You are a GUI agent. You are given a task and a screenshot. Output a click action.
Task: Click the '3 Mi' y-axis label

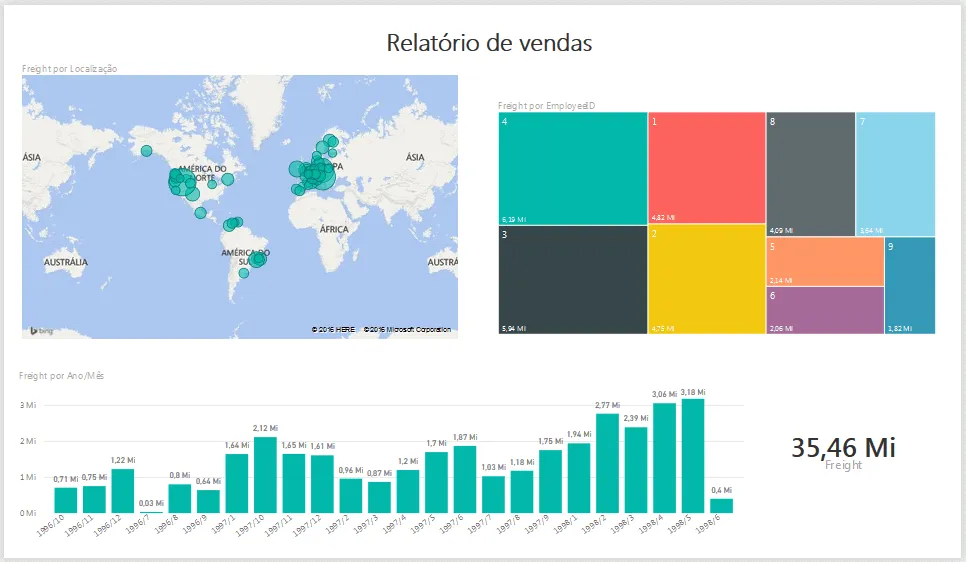click(x=28, y=405)
